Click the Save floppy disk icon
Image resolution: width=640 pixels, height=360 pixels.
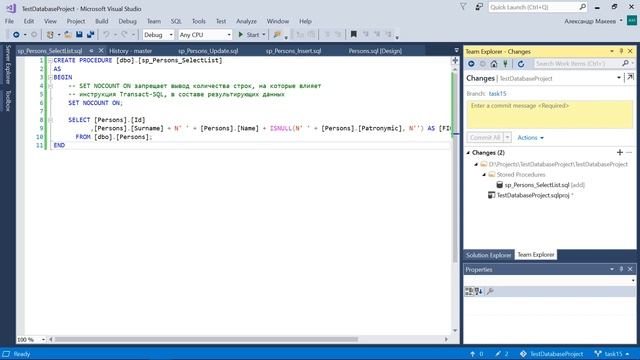coord(79,35)
